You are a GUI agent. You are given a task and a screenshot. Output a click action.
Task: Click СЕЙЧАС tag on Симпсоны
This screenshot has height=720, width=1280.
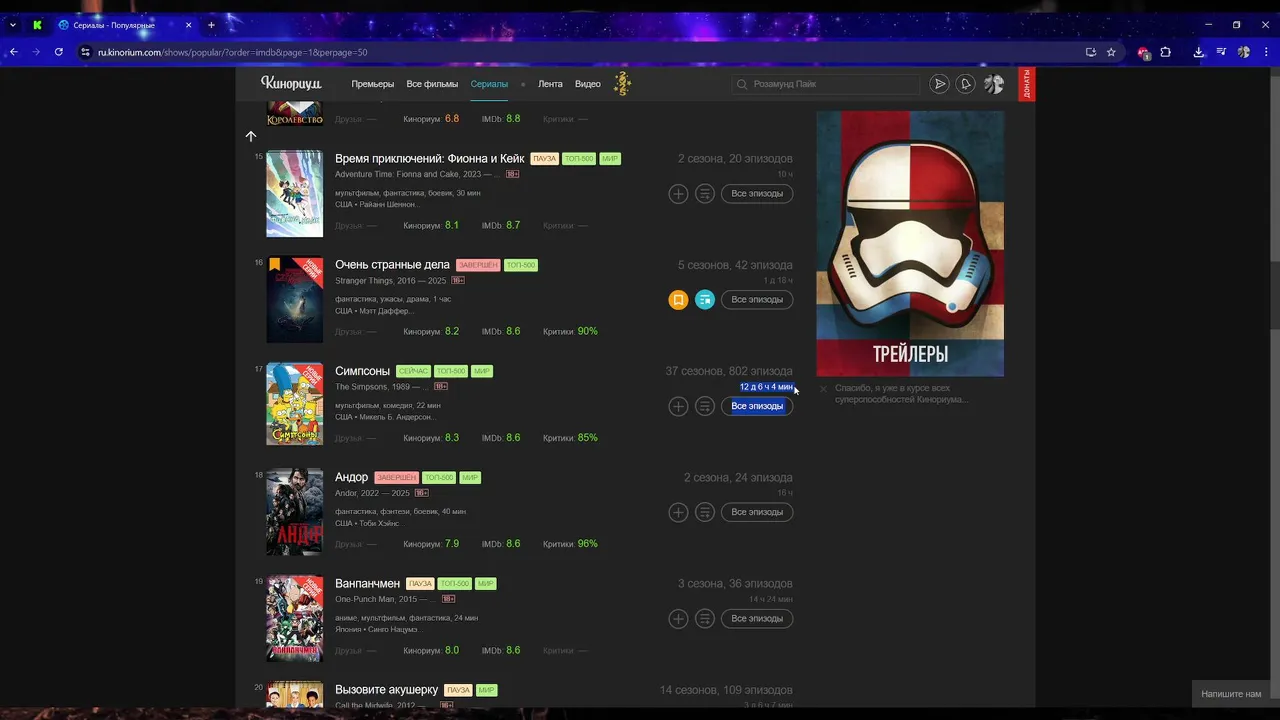(413, 371)
